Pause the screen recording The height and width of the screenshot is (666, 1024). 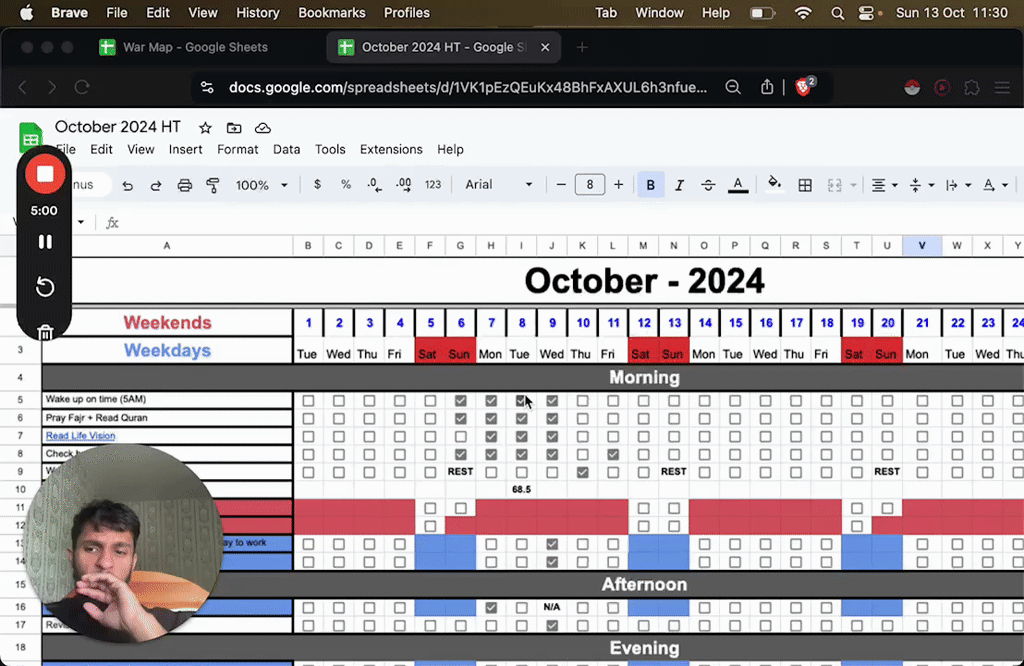44,242
